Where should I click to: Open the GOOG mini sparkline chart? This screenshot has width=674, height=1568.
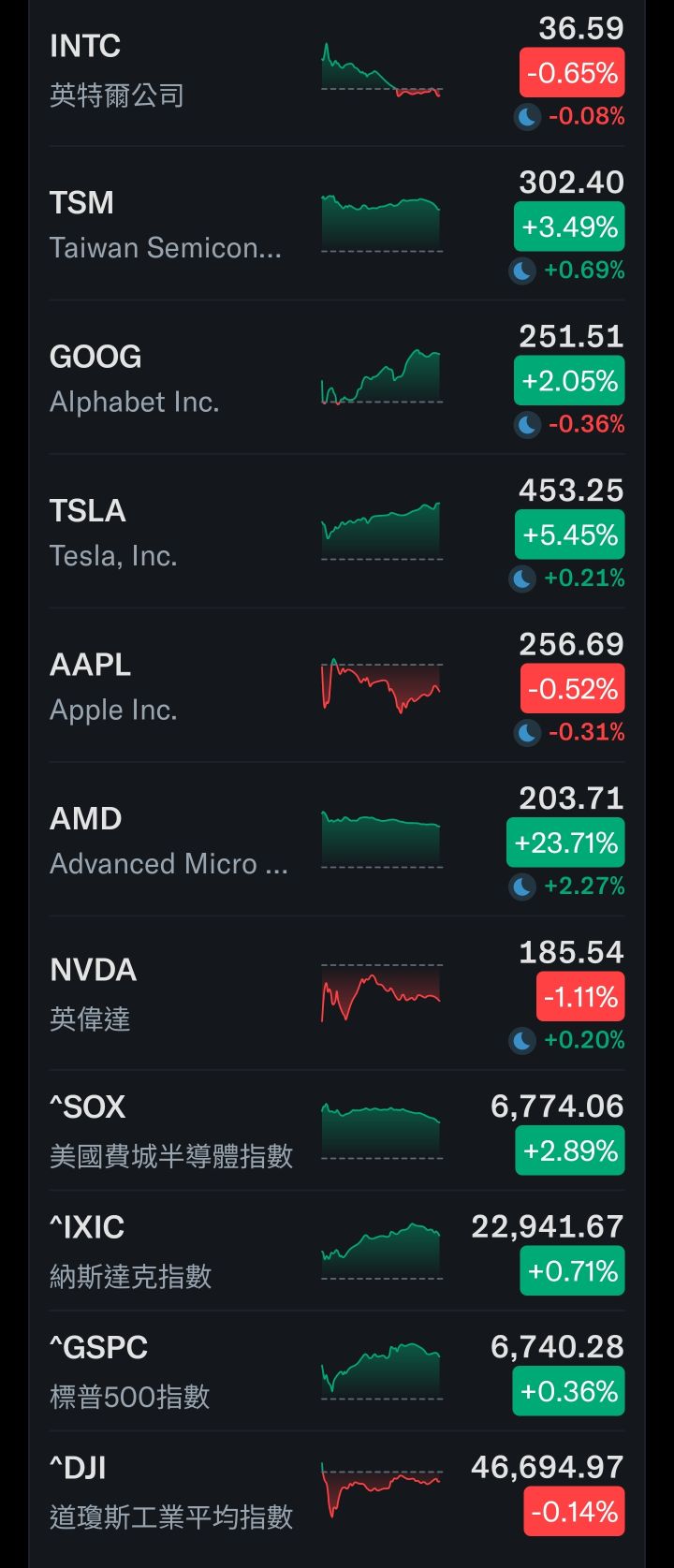pos(381,378)
